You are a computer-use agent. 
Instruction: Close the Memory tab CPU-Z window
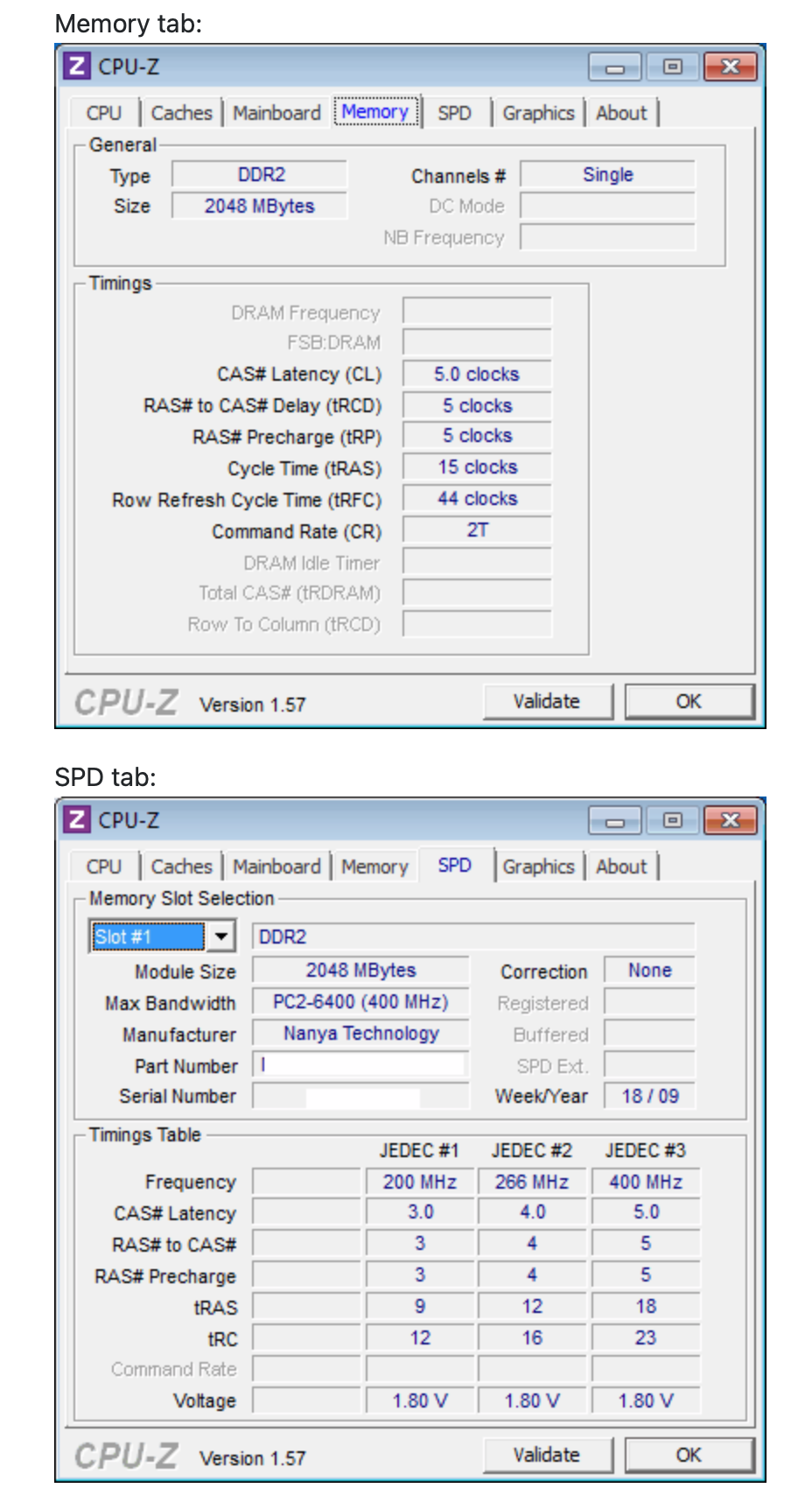[731, 67]
